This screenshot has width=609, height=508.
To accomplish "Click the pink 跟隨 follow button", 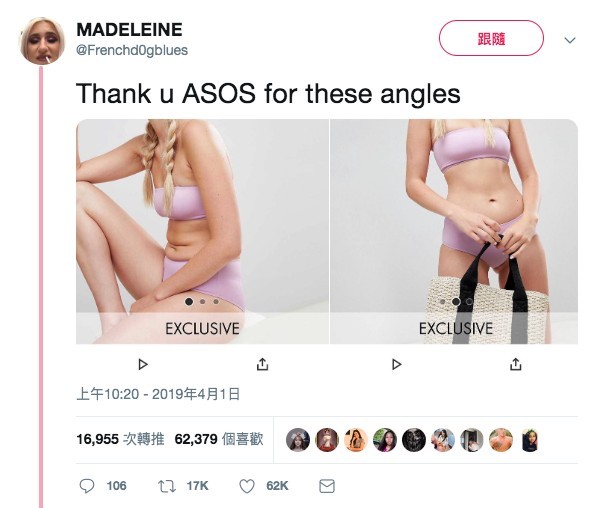I will (x=491, y=38).
